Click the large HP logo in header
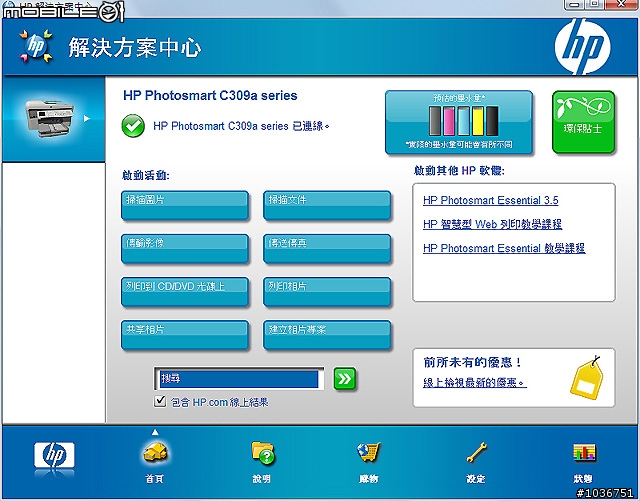 pos(582,46)
